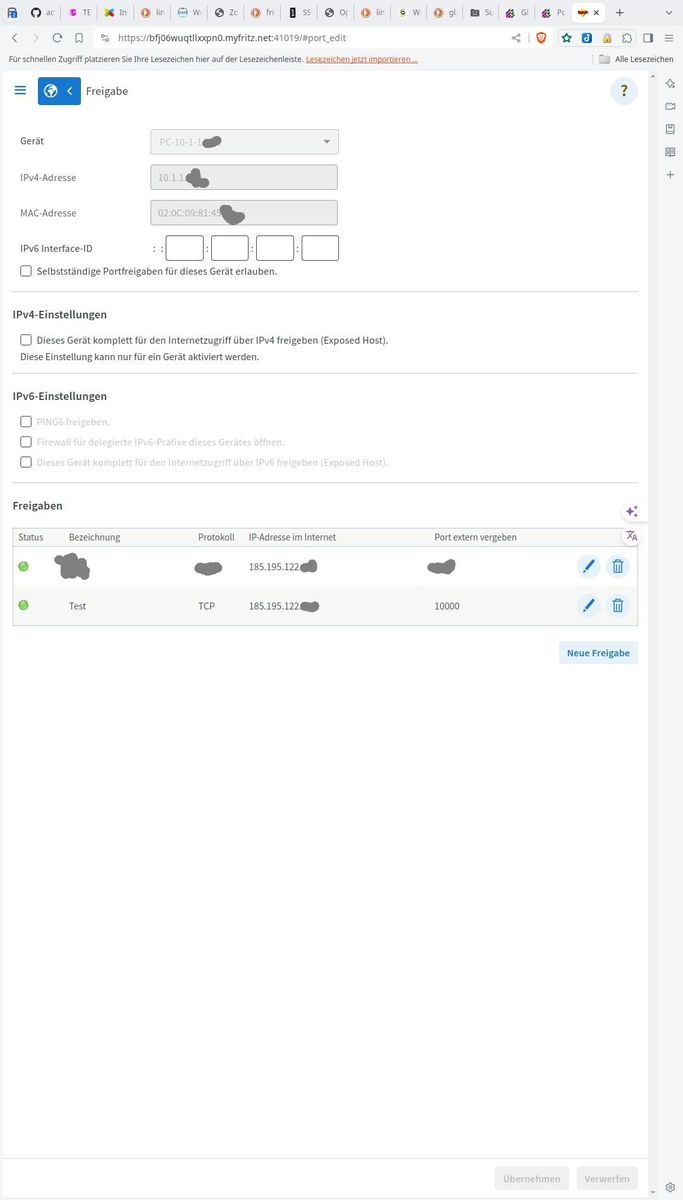Screen dimensions: 683x1200
Task: Enable Selbstständige Portfreigaben checkbox
Action: click(x=26, y=271)
